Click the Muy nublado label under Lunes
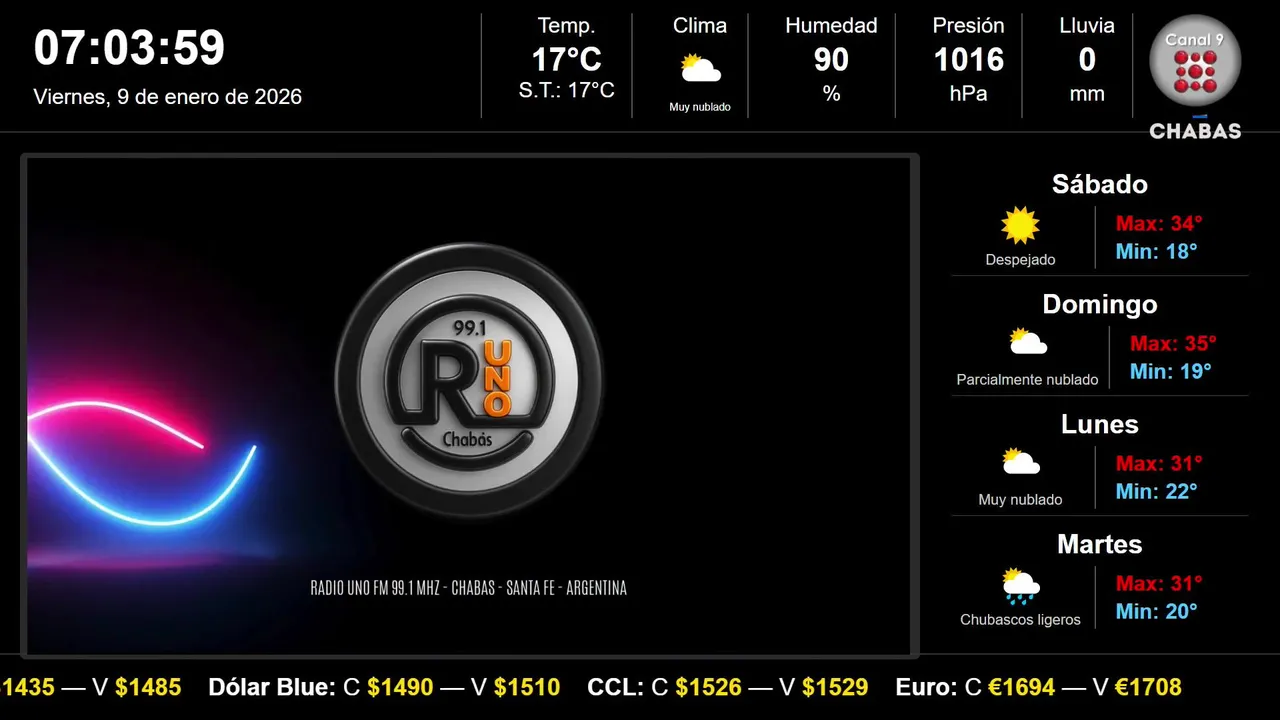Image resolution: width=1280 pixels, height=720 pixels. click(x=1020, y=500)
